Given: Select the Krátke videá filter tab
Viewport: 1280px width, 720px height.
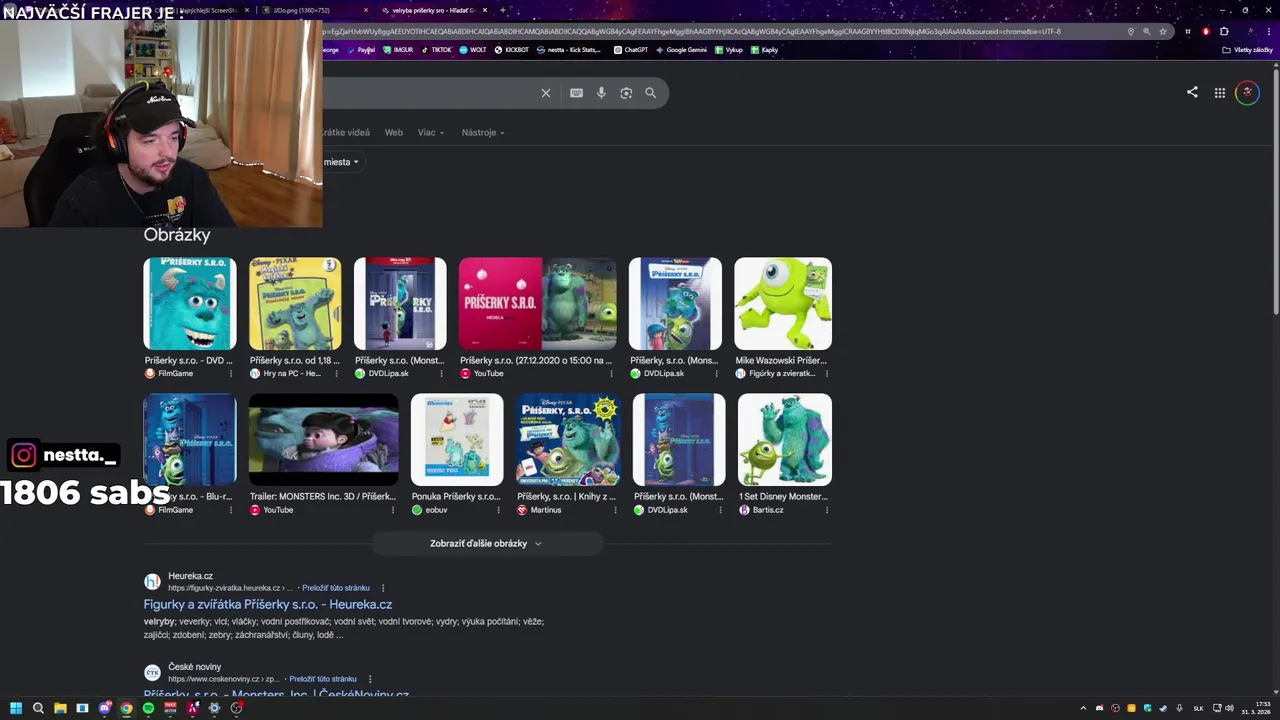Looking at the screenshot, I should (x=345, y=132).
